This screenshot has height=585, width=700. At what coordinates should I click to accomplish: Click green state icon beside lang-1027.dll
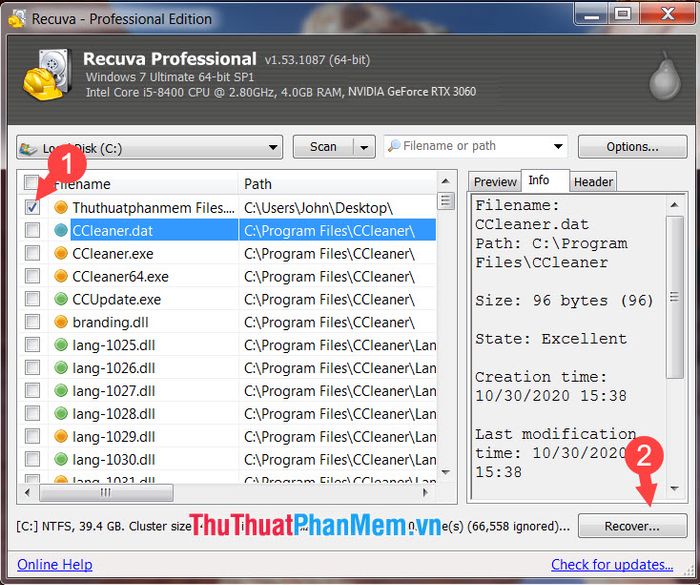tap(61, 391)
